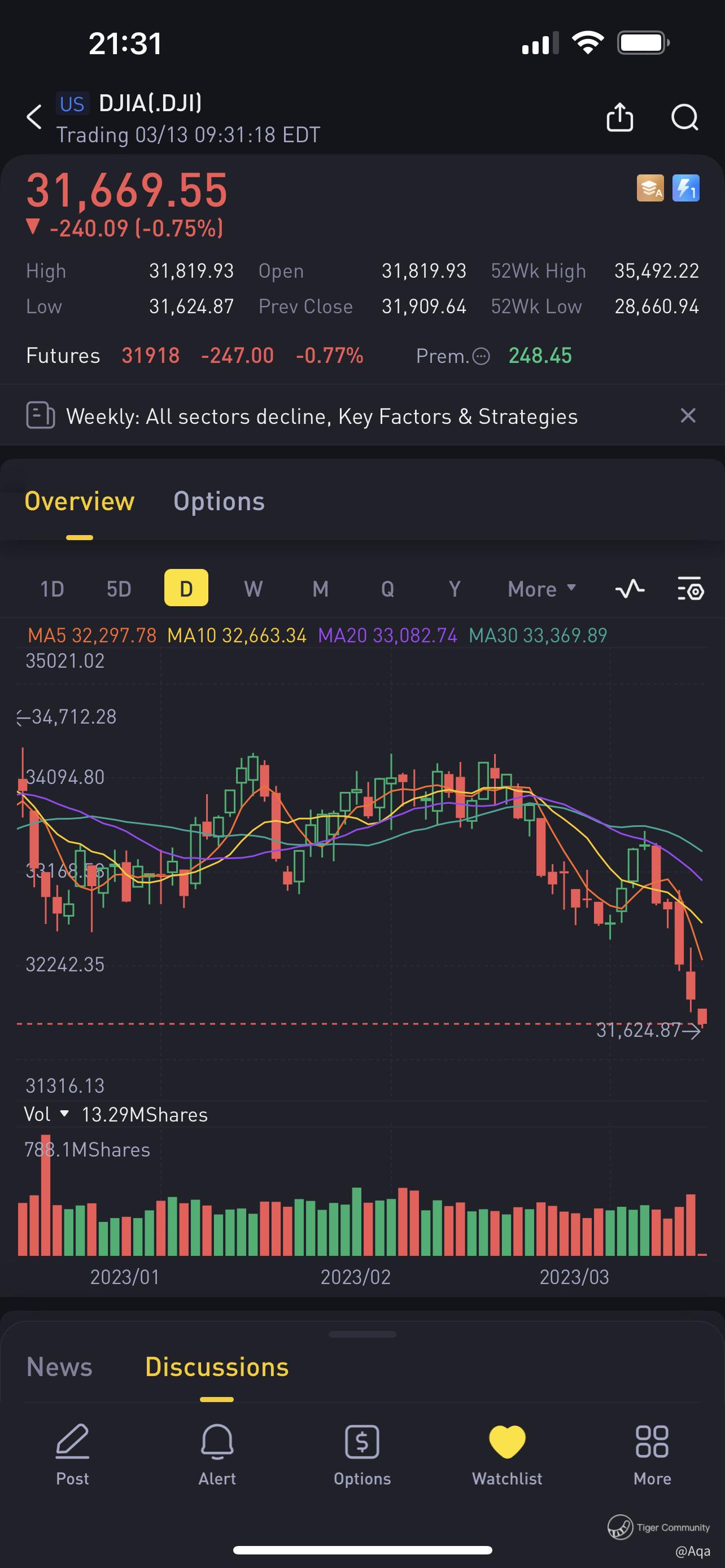Screen dimensions: 725x1568
Task: Switch to the News tab
Action: click(60, 1366)
